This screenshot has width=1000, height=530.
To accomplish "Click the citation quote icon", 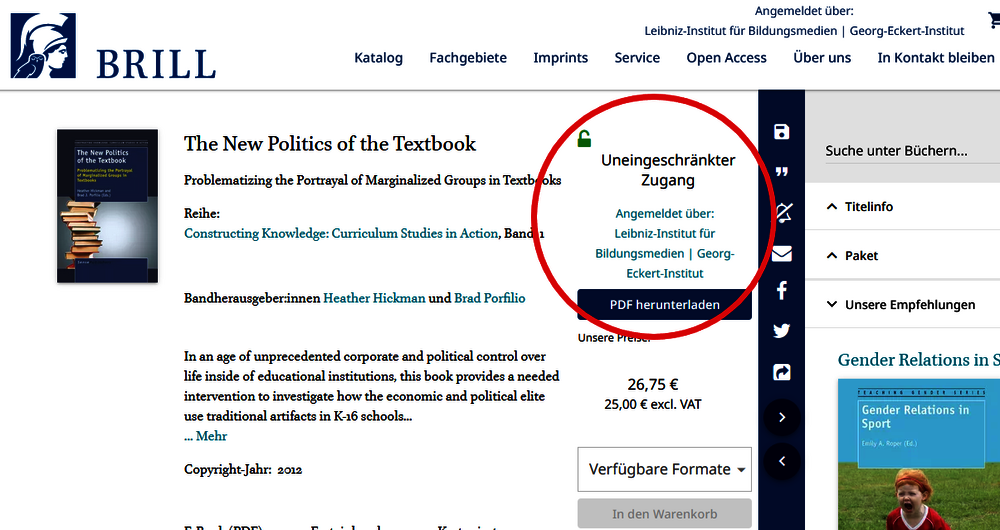I will point(782,173).
